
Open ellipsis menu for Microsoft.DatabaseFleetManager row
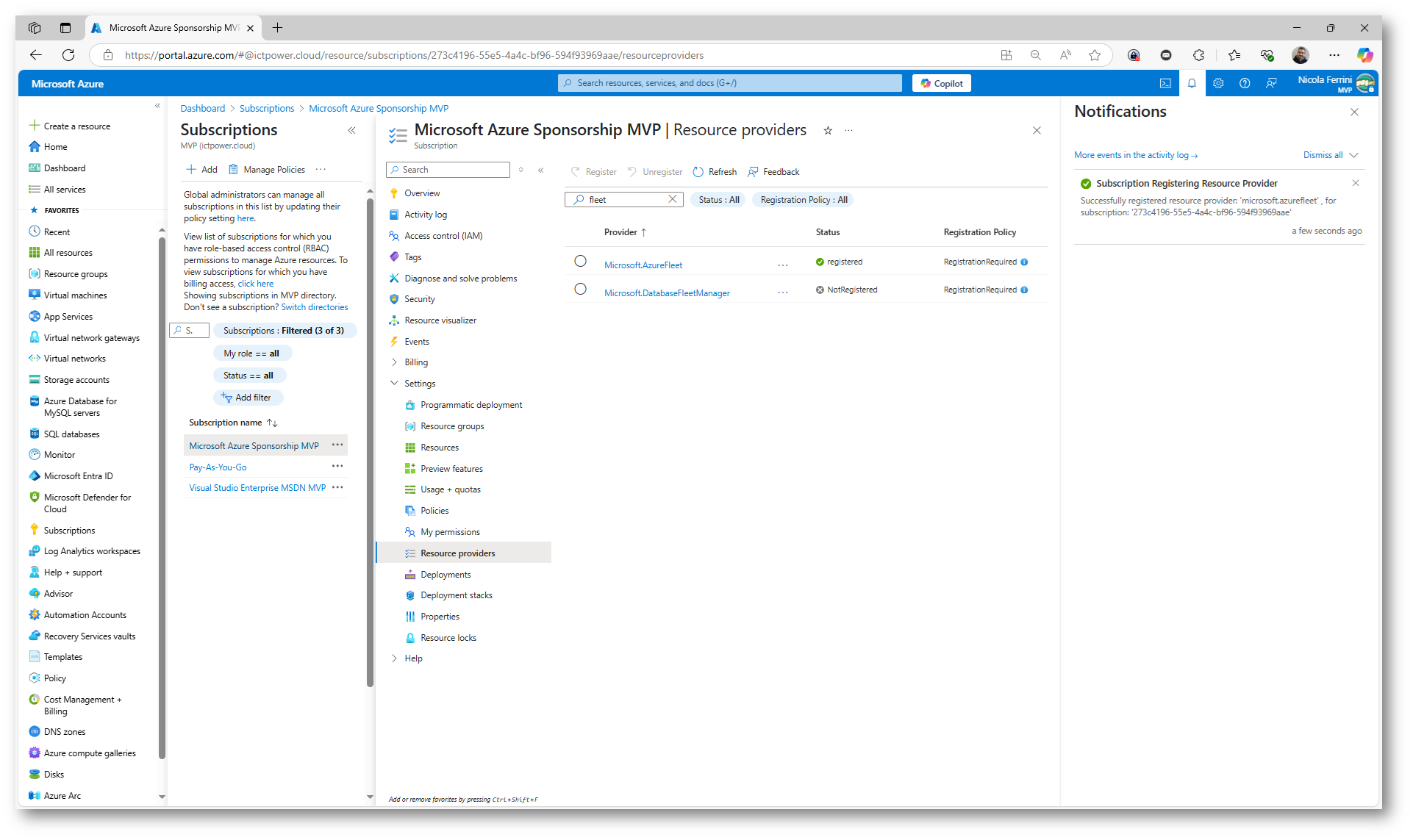tap(783, 292)
